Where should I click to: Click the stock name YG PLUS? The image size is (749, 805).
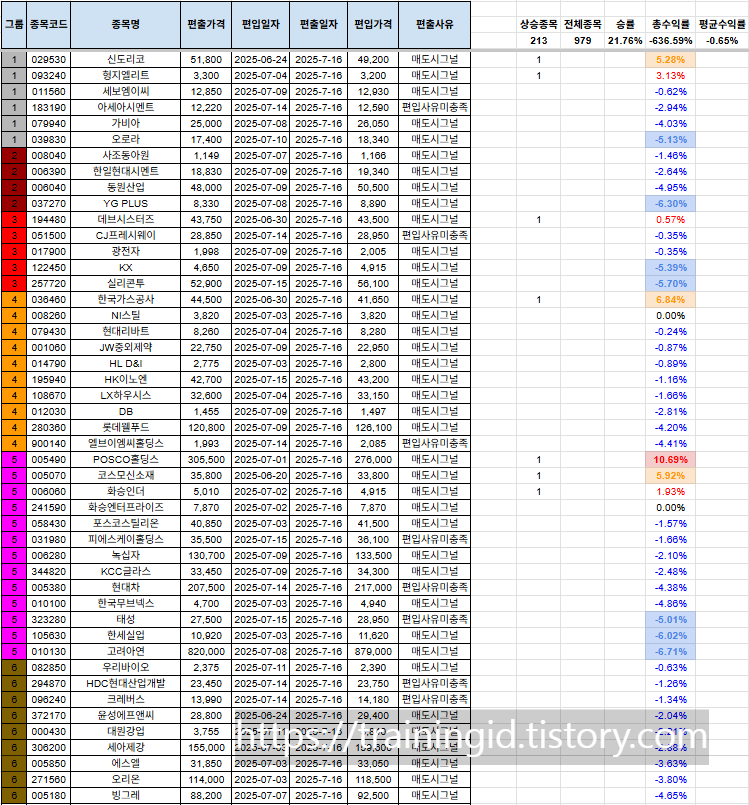click(126, 203)
